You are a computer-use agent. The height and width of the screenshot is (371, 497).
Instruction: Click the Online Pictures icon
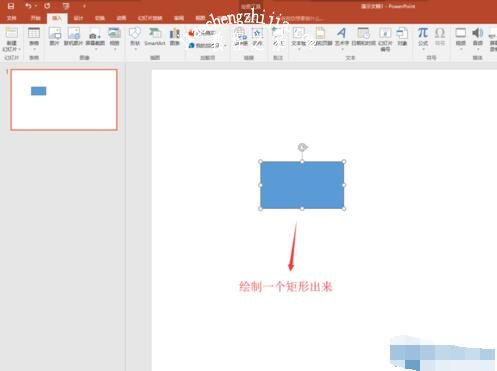coord(74,33)
